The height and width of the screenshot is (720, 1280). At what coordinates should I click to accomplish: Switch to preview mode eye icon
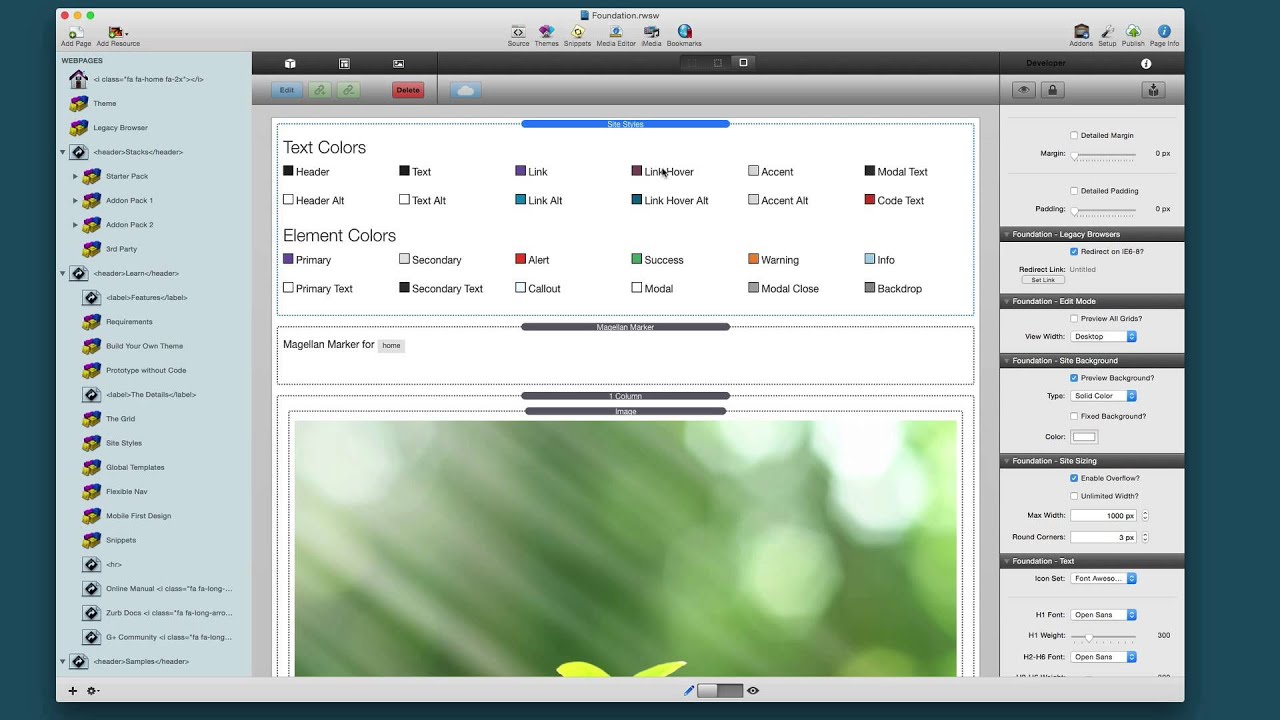click(x=753, y=690)
